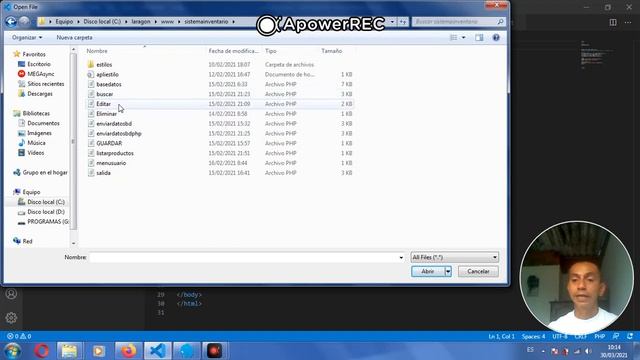Click the refresh button beside the address bar
The image size is (640, 360).
pyautogui.click(x=403, y=22)
